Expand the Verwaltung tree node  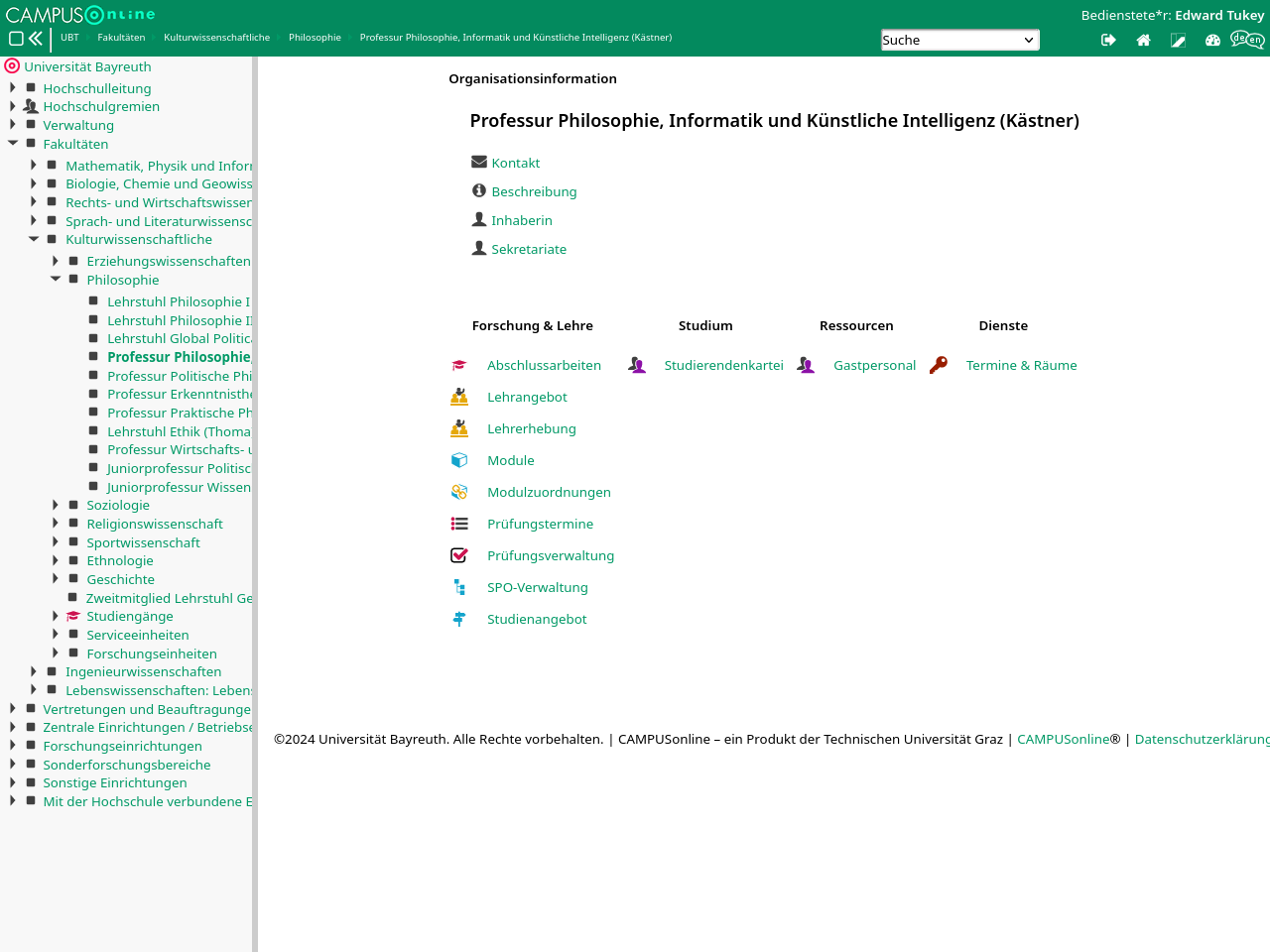tap(12, 124)
